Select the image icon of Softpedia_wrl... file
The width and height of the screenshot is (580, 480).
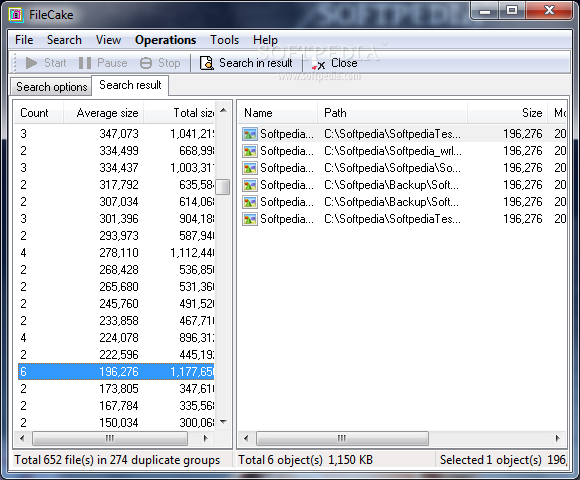pyautogui.click(x=250, y=151)
